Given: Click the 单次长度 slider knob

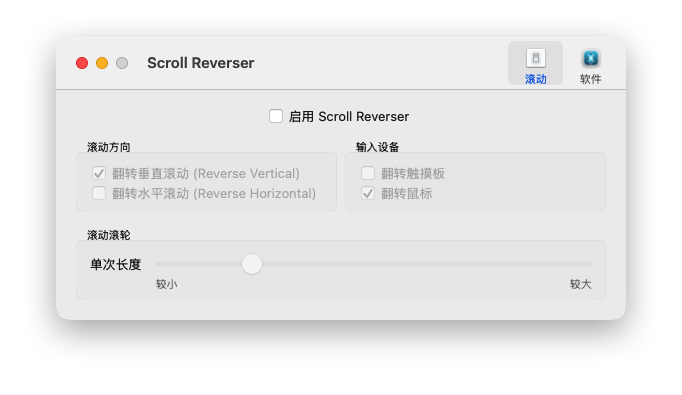Looking at the screenshot, I should tap(252, 264).
